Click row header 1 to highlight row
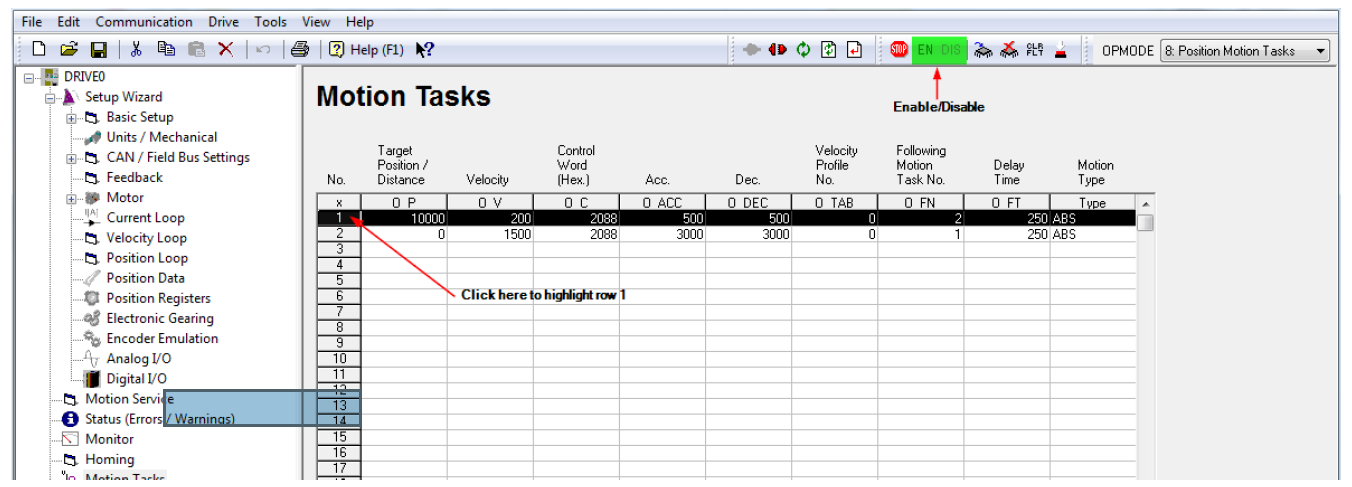This screenshot has height=487, width=1352. point(339,218)
